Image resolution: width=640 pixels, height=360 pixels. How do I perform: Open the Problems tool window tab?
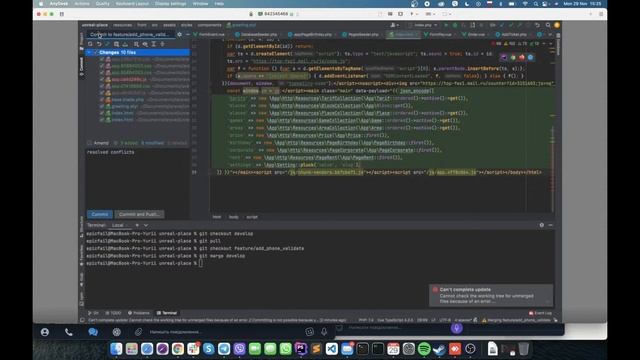(139, 313)
